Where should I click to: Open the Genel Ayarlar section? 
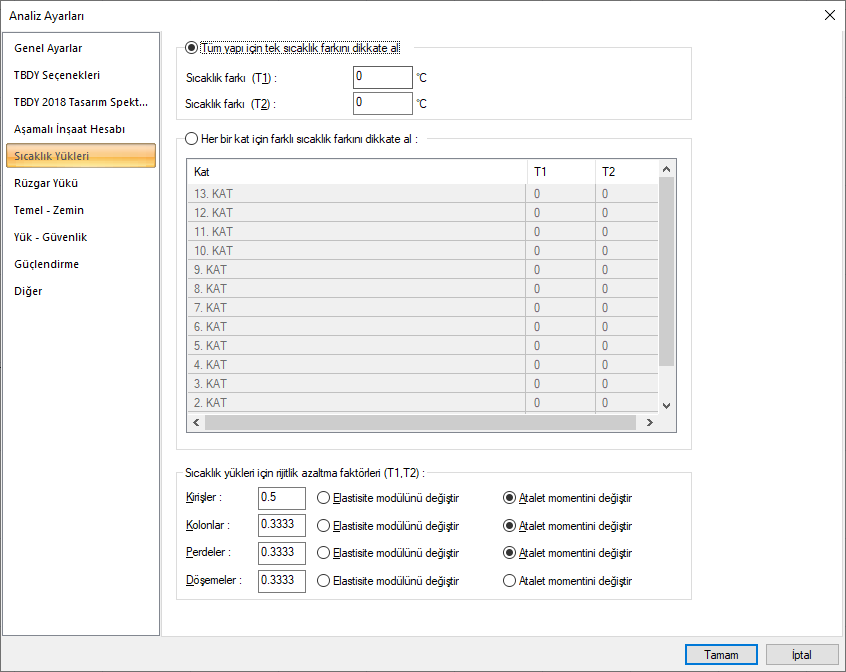point(62,48)
